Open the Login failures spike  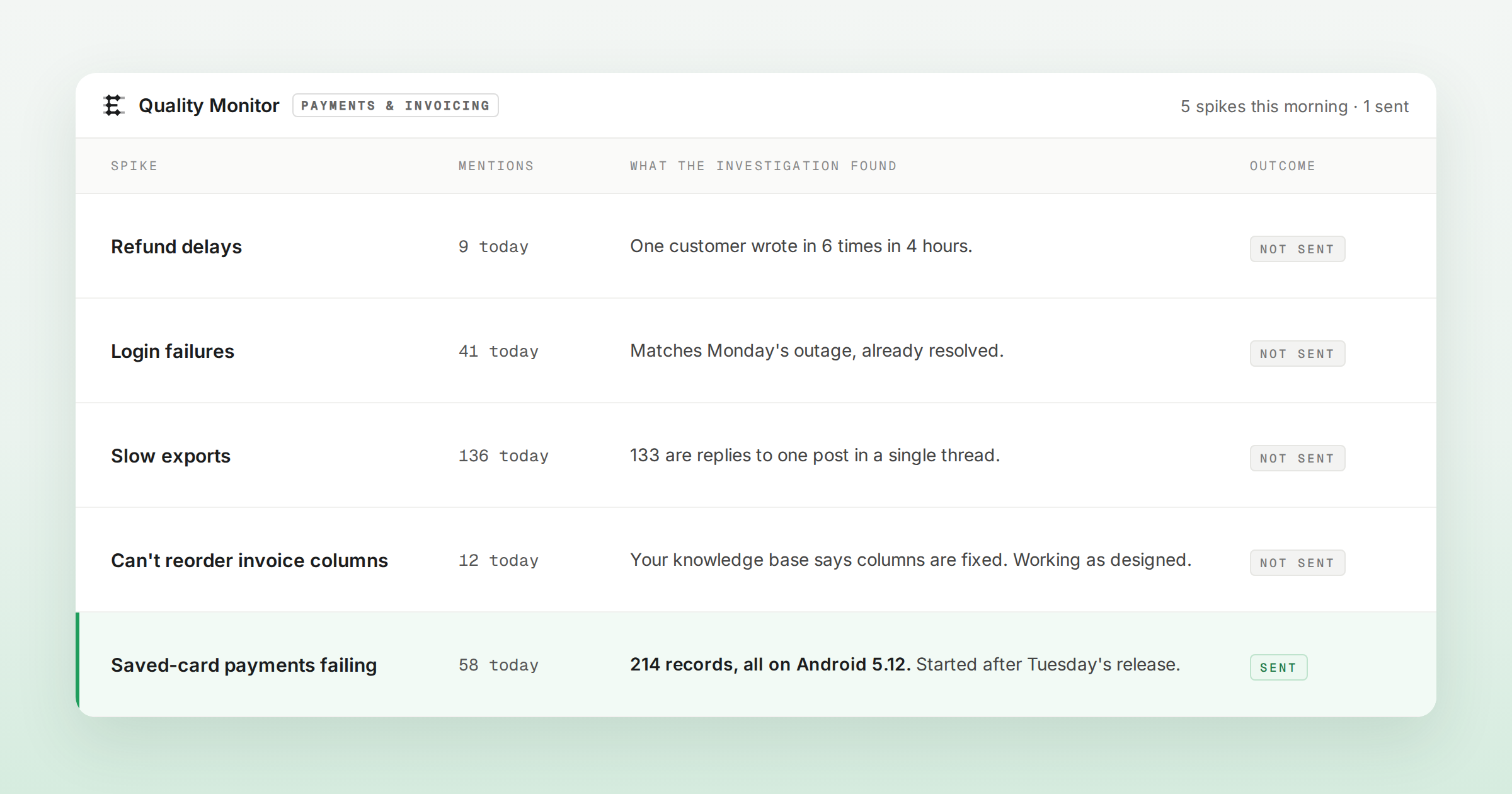[173, 351]
